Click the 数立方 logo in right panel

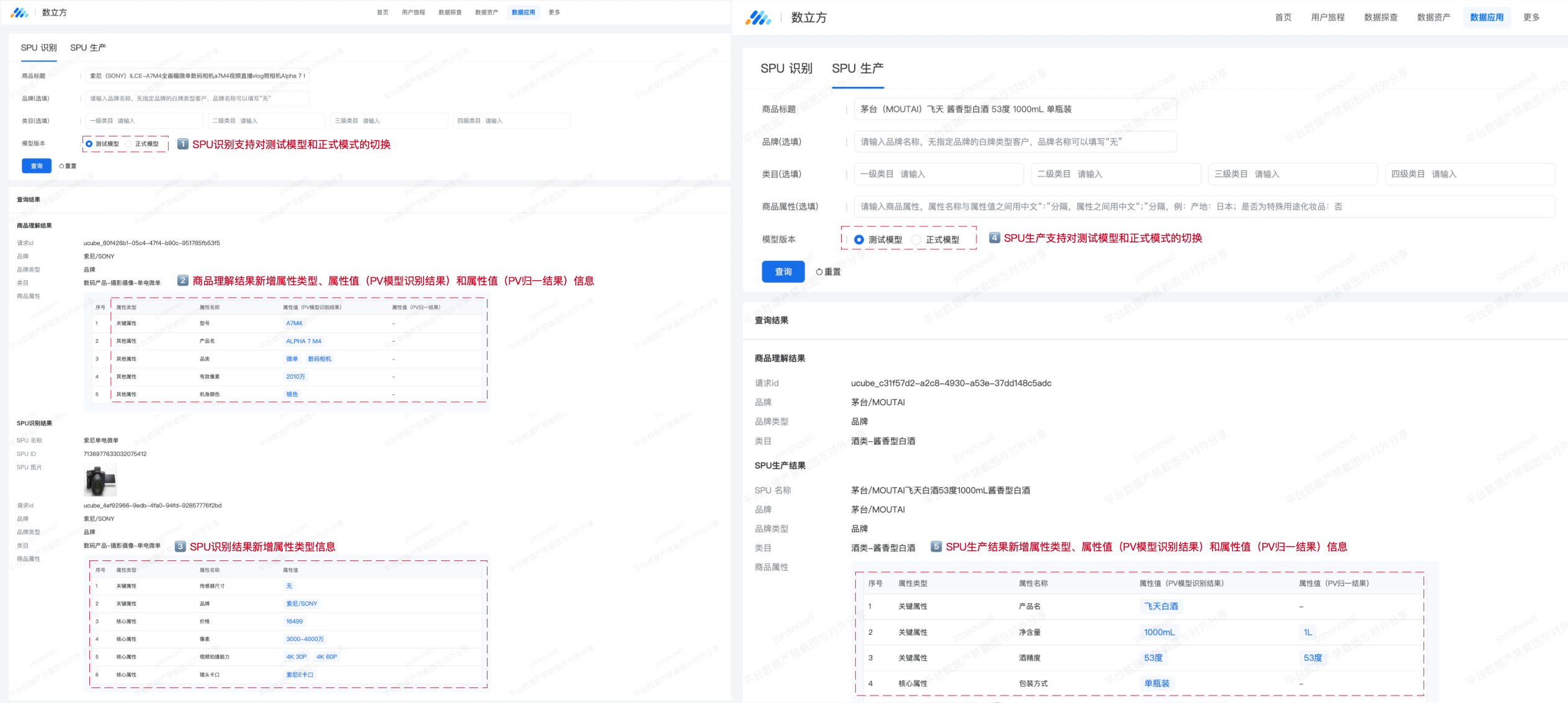point(758,18)
